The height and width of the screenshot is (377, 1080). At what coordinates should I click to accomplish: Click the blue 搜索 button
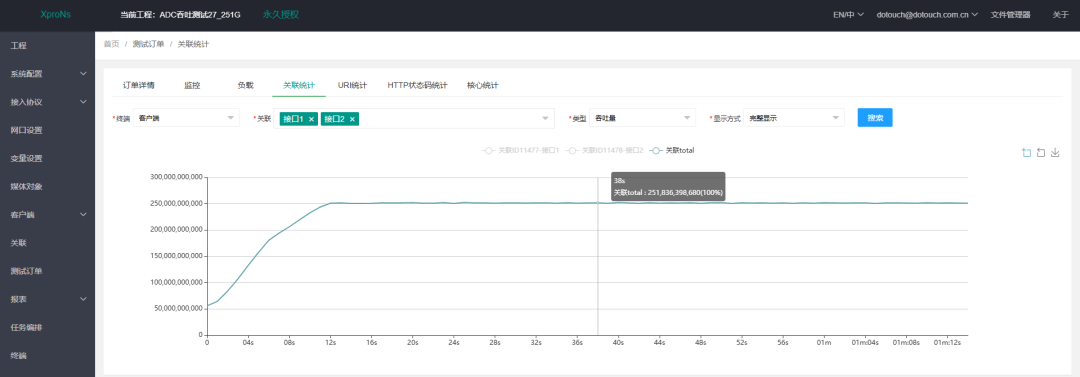tap(875, 118)
